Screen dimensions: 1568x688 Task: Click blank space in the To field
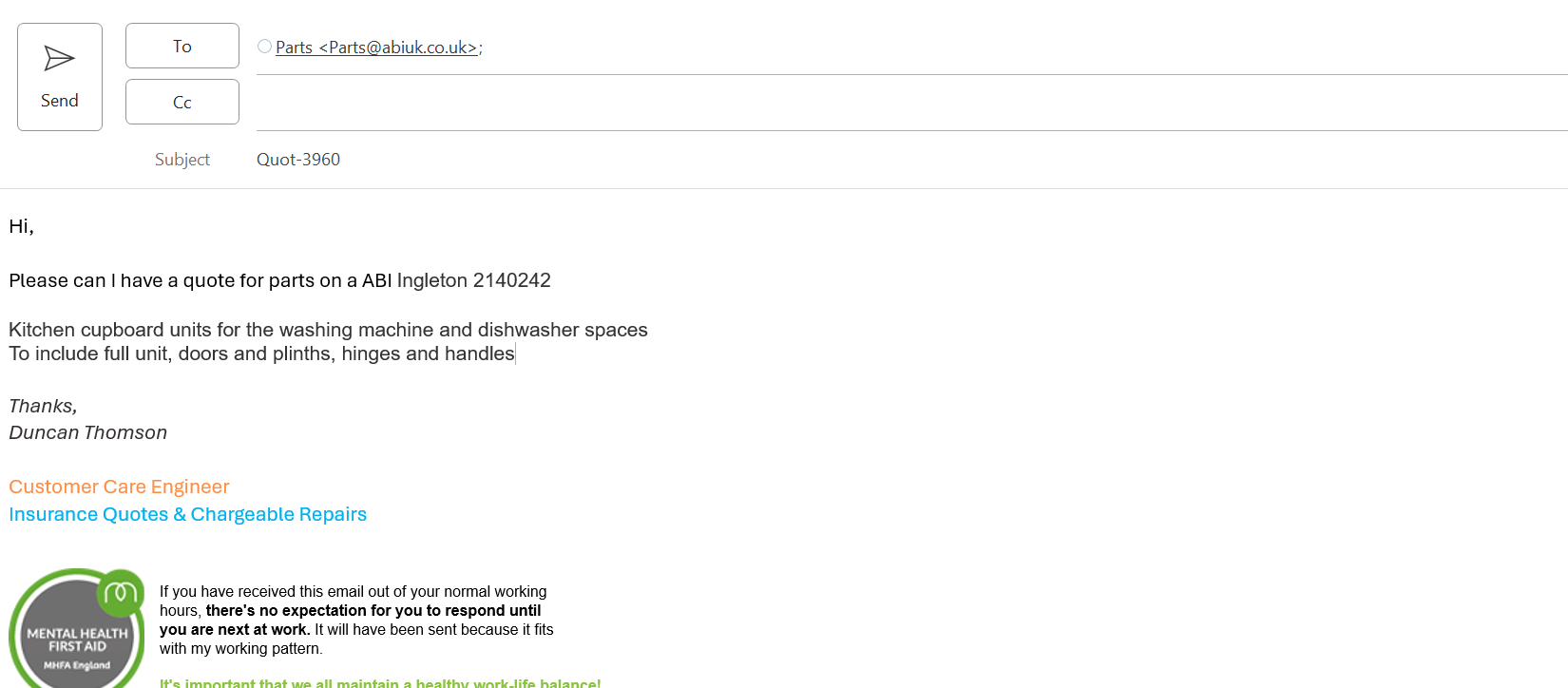950,48
